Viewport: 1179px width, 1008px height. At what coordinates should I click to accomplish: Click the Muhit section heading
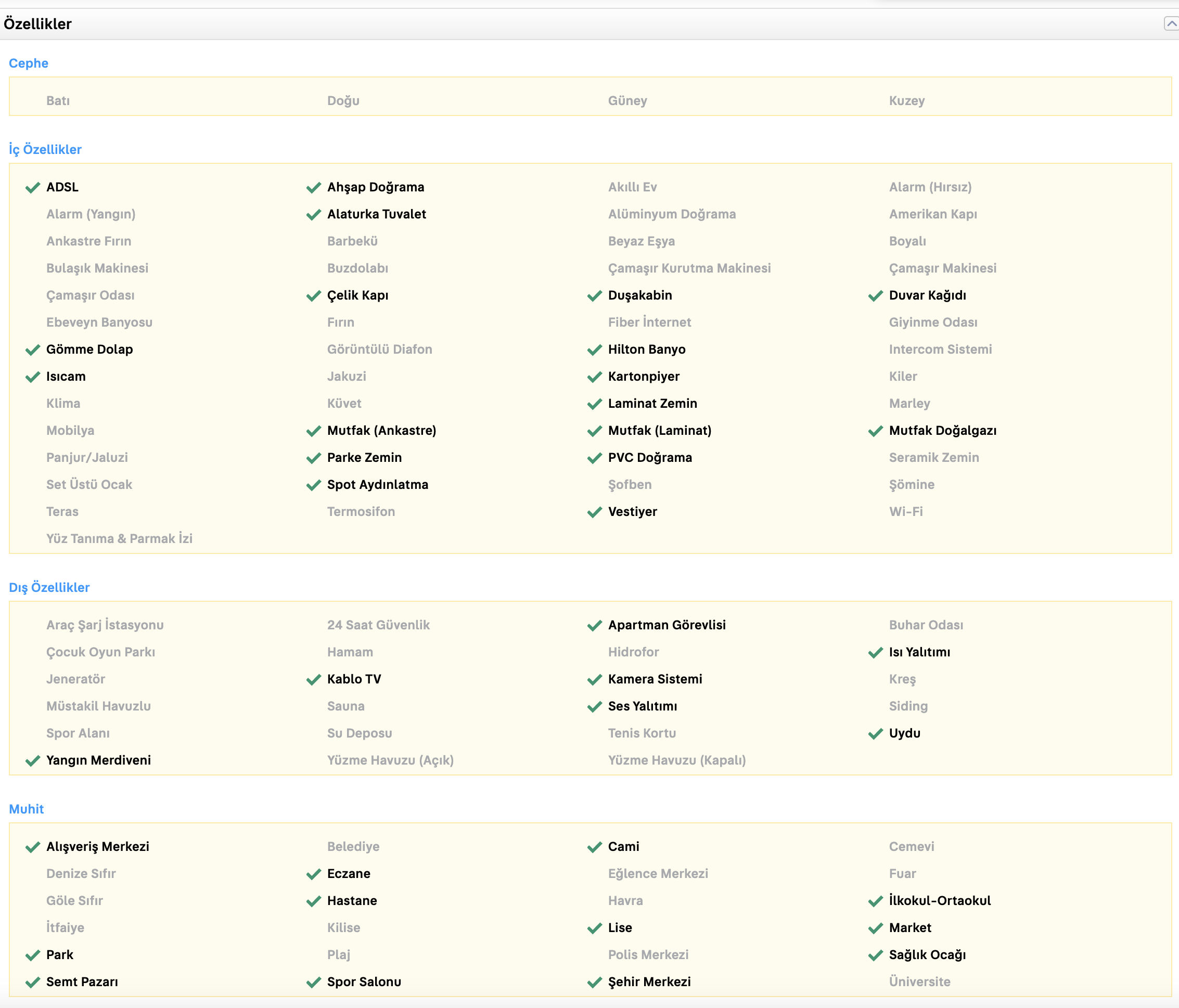coord(26,809)
